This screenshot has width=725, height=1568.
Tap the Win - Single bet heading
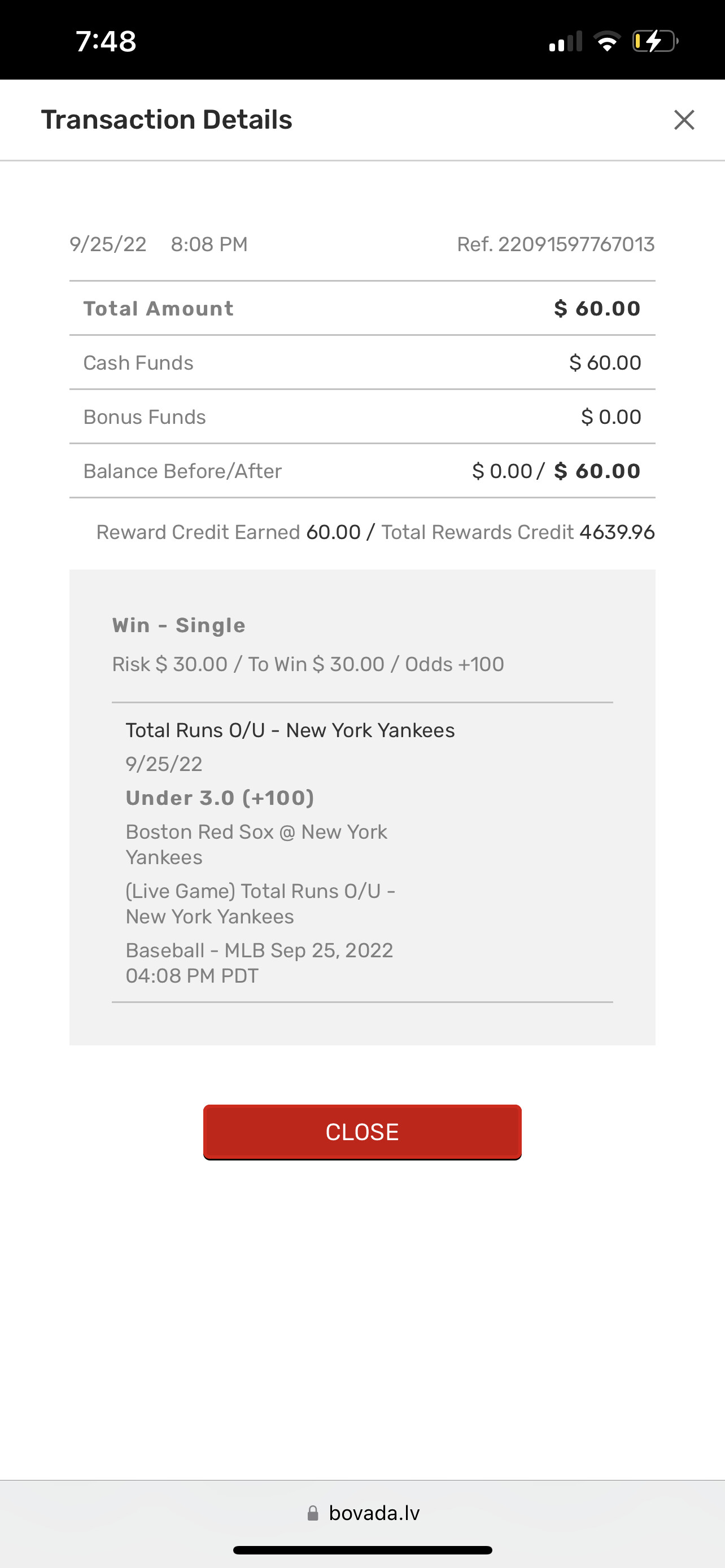(178, 626)
